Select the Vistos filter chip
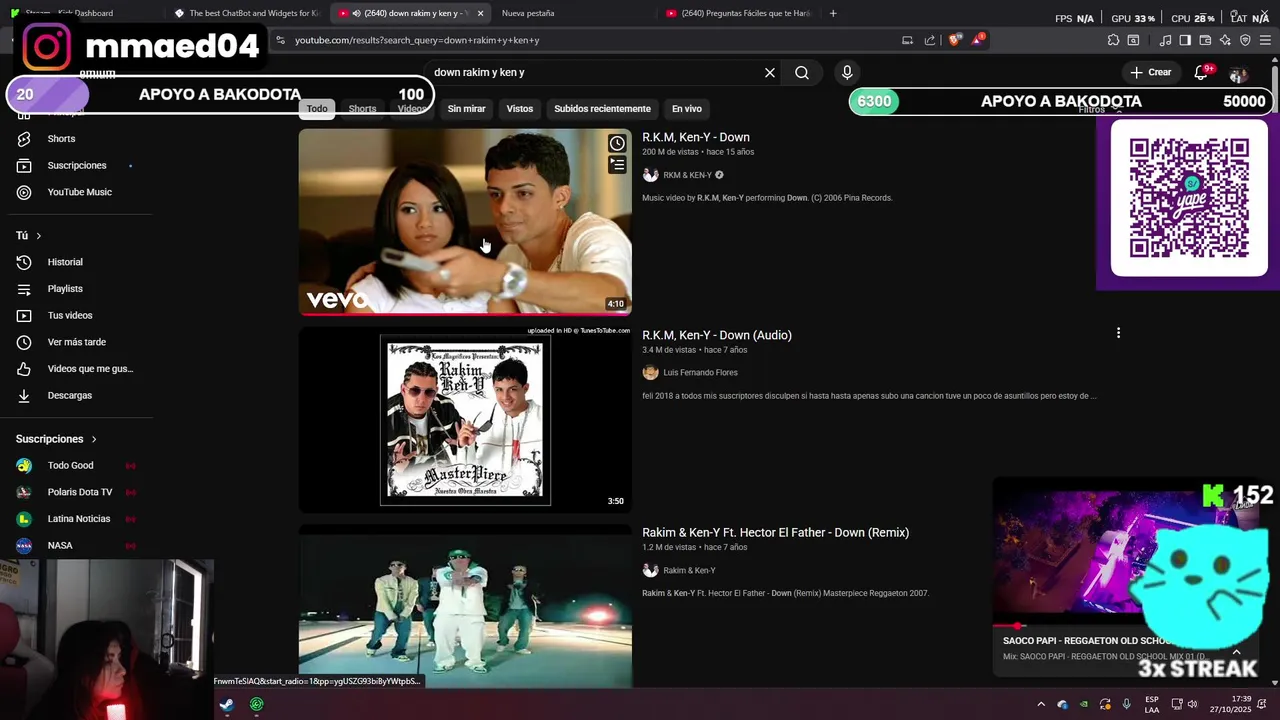 520,109
